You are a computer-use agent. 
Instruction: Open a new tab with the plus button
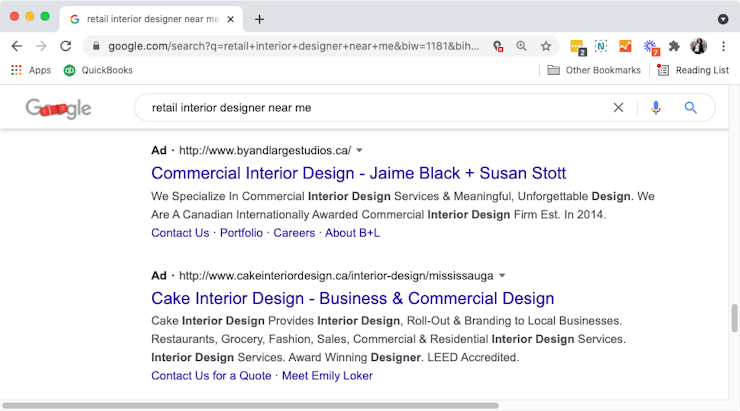[259, 19]
